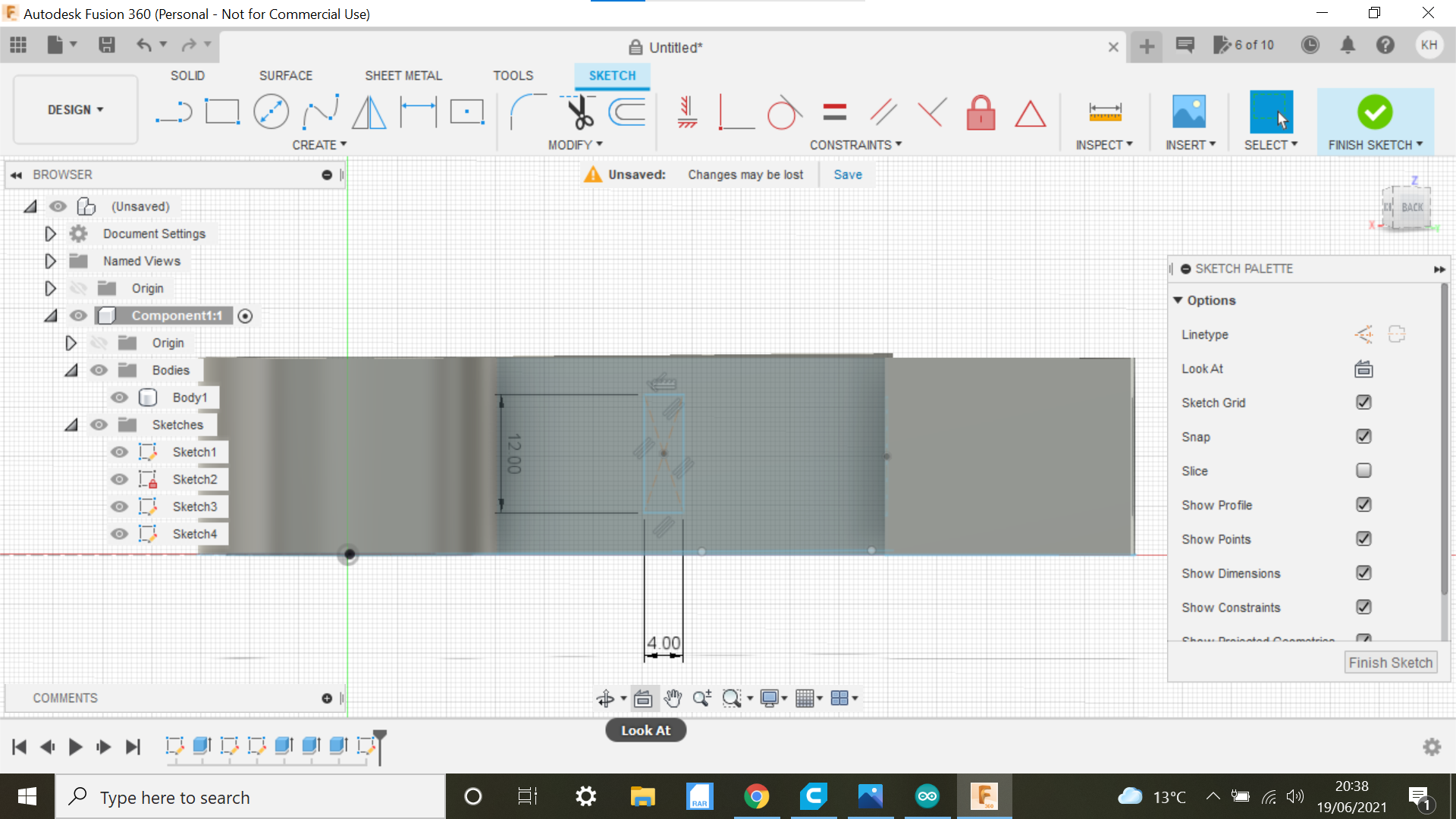Click the Look At icon in Sketch Palette
This screenshot has width=1456, height=819.
point(1363,369)
